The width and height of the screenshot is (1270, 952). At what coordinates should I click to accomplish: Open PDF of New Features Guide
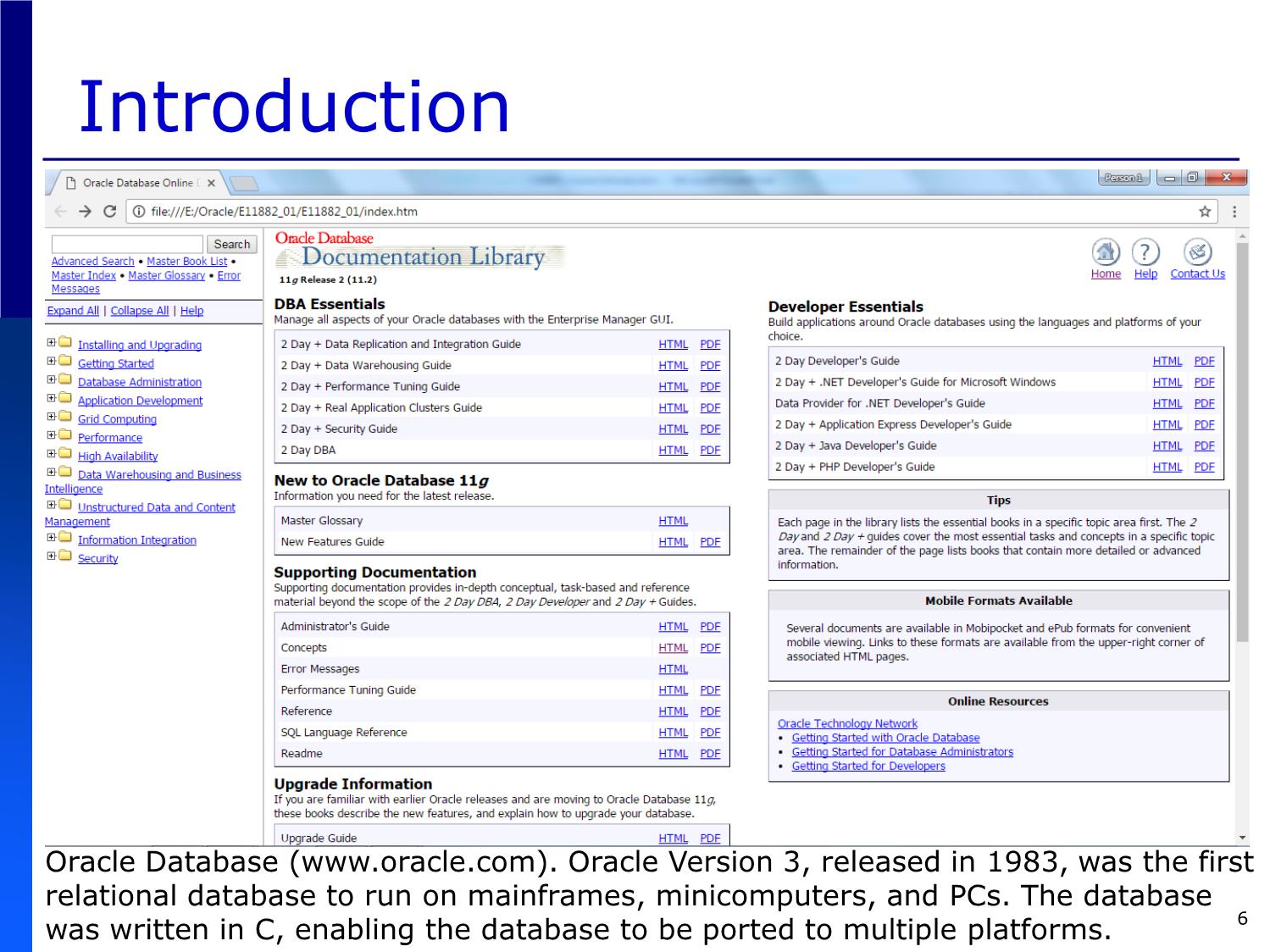710,542
